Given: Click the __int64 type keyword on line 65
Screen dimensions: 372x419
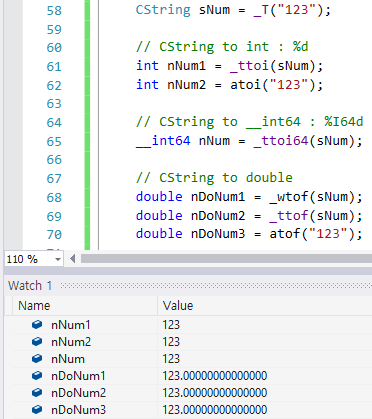Looking at the screenshot, I should click(x=163, y=141).
